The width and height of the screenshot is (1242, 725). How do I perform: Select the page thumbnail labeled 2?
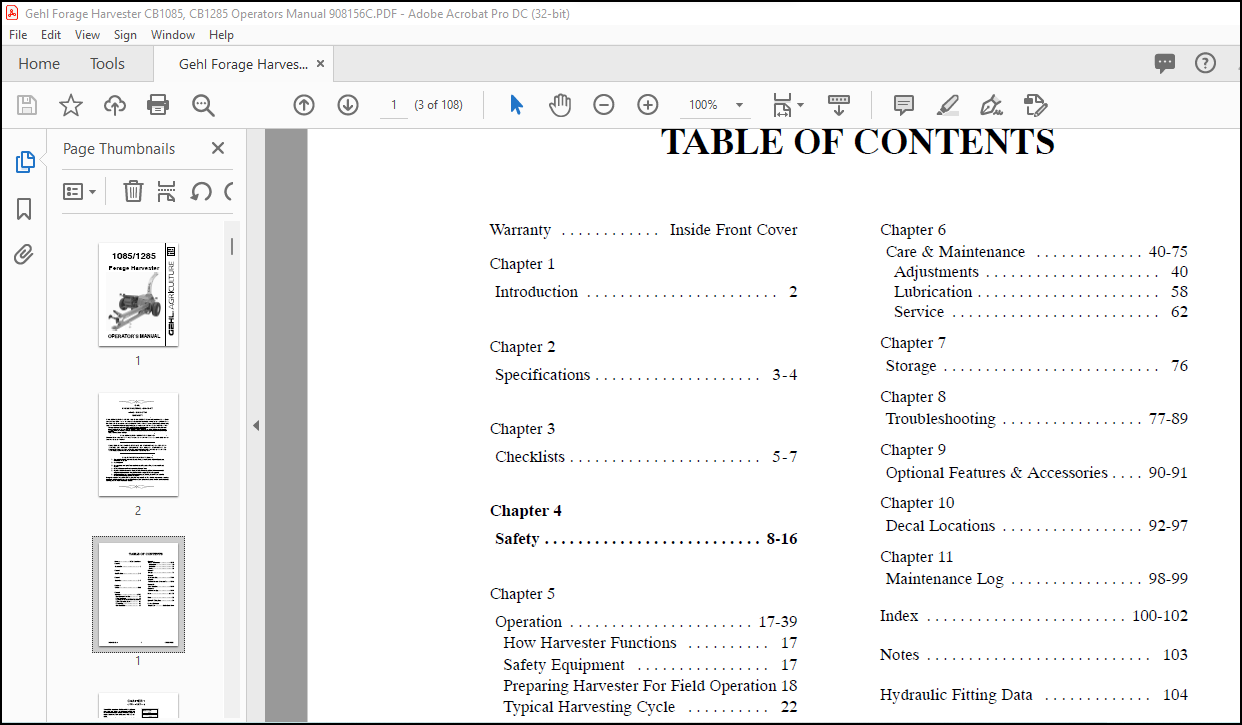[138, 445]
